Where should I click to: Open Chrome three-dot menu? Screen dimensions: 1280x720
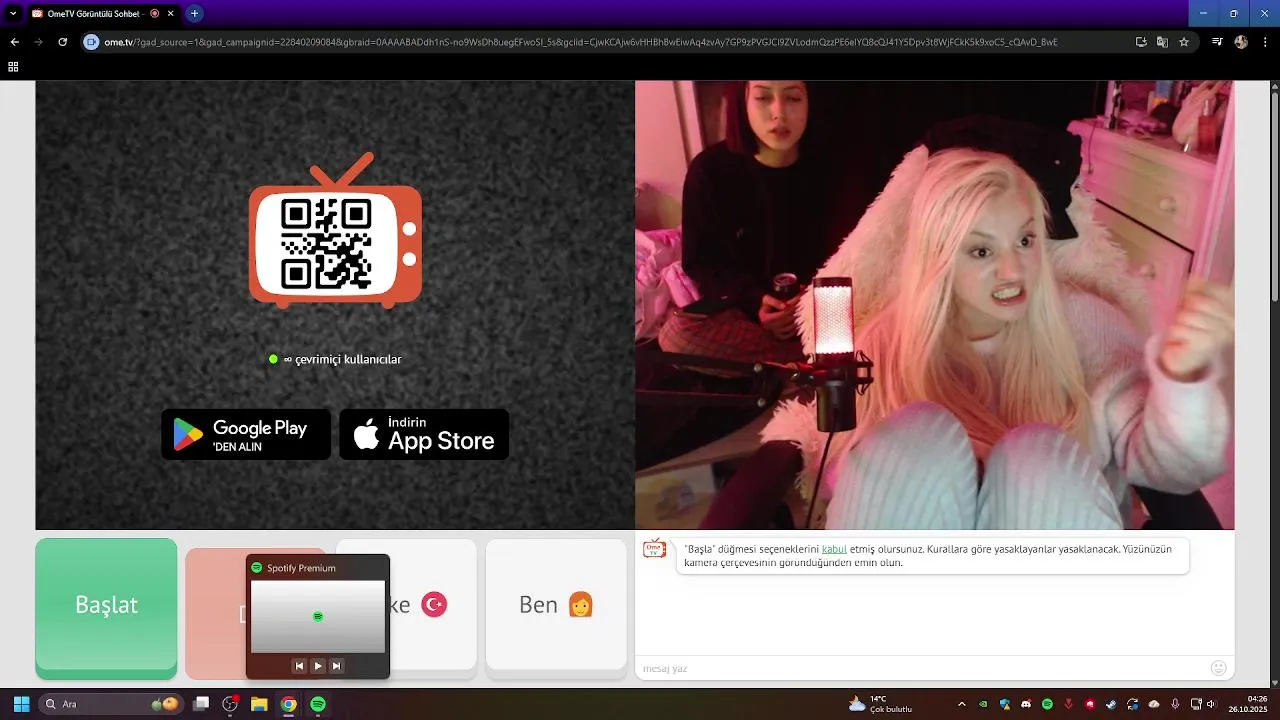pos(1265,42)
